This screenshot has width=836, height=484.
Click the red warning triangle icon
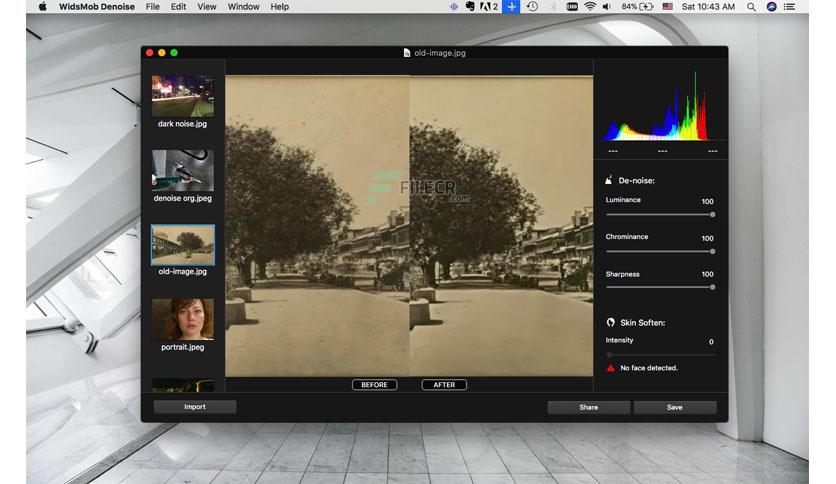point(610,368)
